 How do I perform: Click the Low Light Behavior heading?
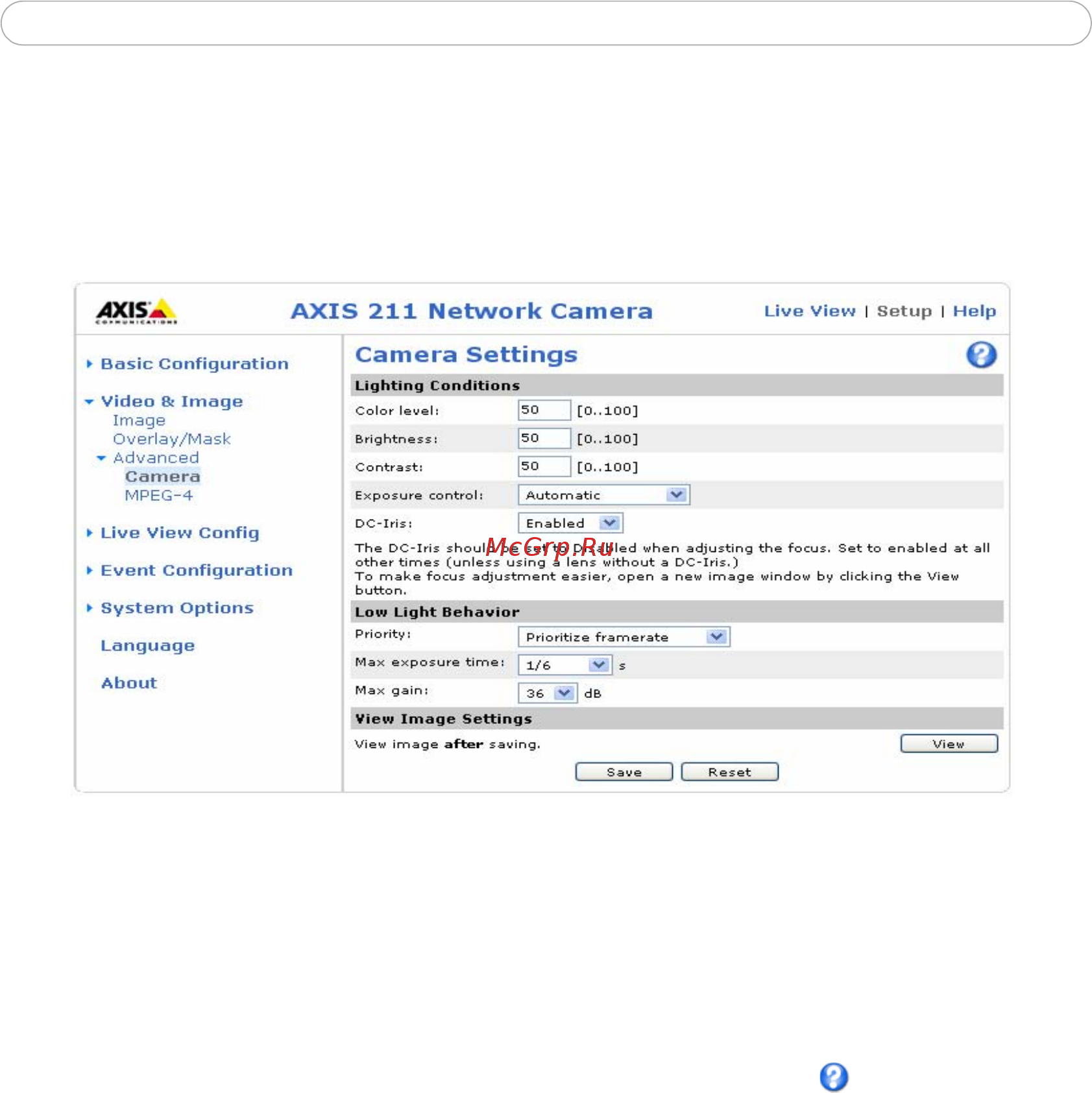point(437,612)
